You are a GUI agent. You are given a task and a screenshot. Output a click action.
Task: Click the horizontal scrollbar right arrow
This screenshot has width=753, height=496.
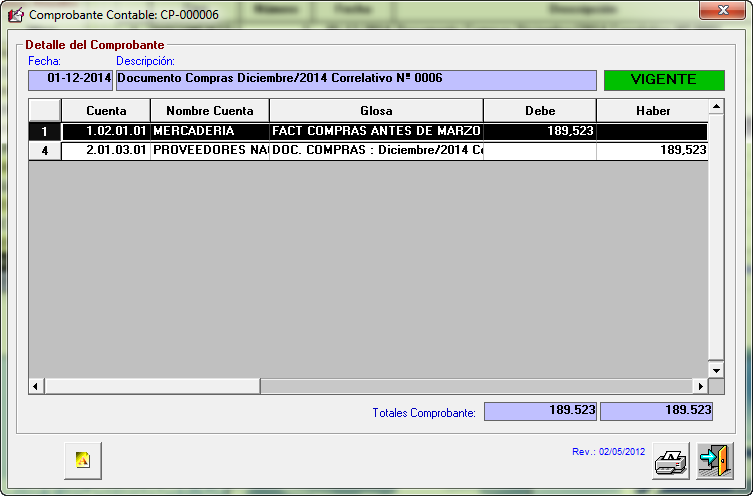(701, 386)
